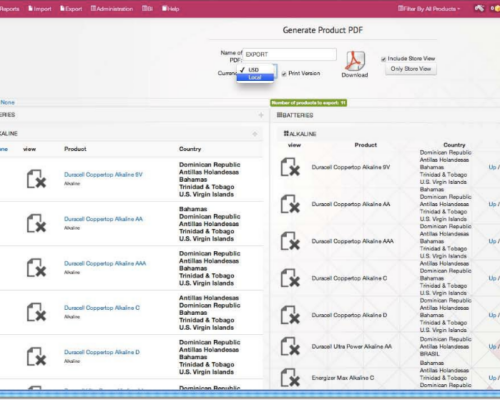This screenshot has height=400, width=500.
Task: Open the Administration menu
Action: coord(112,9)
